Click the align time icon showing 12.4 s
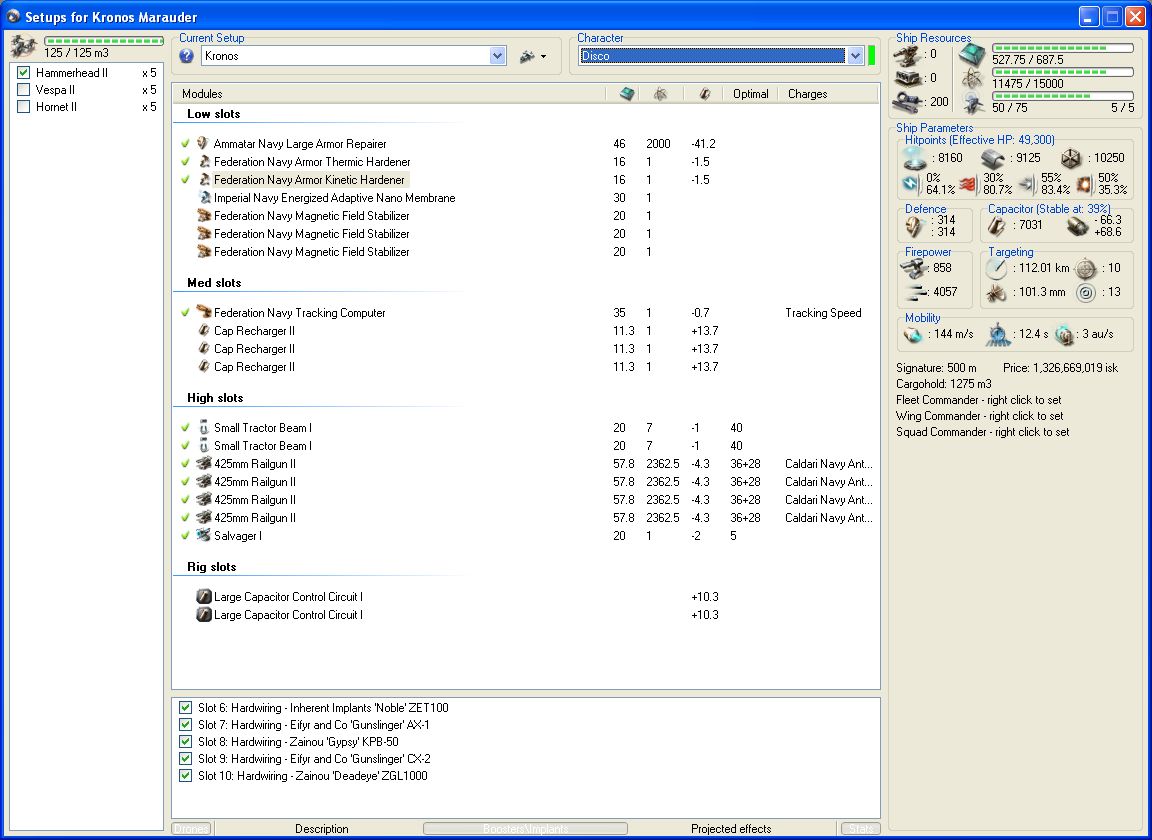 (998, 334)
